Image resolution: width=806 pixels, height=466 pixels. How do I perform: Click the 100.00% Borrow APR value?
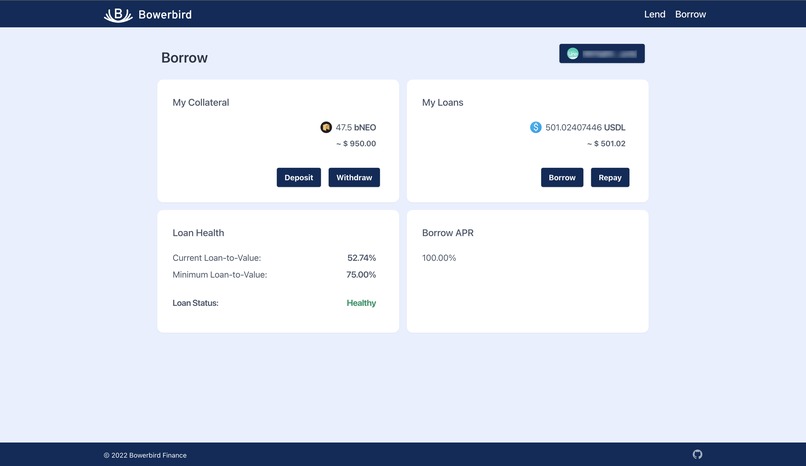pos(439,258)
